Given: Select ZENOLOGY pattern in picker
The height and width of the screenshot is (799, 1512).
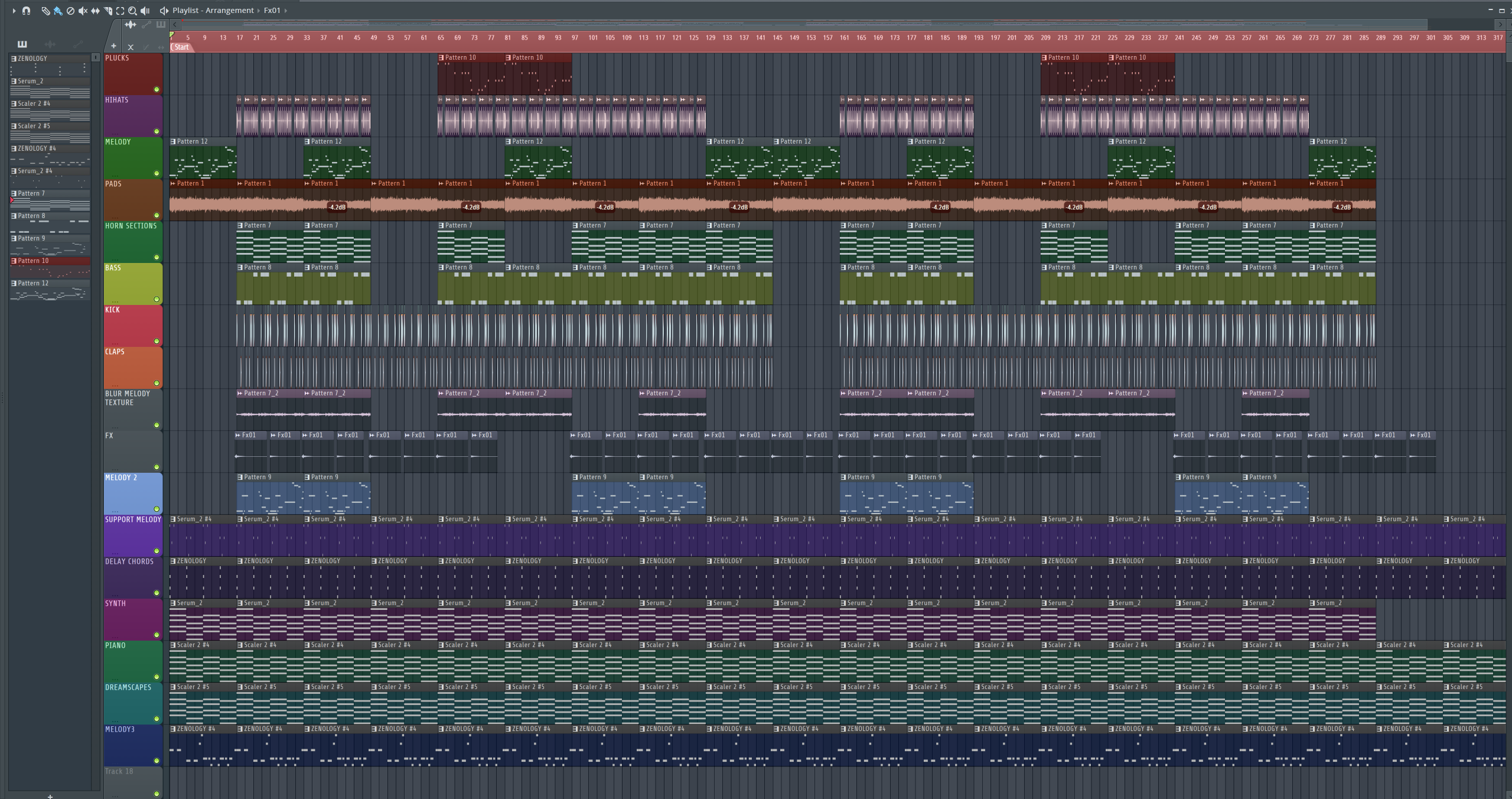Looking at the screenshot, I should pos(50,65).
